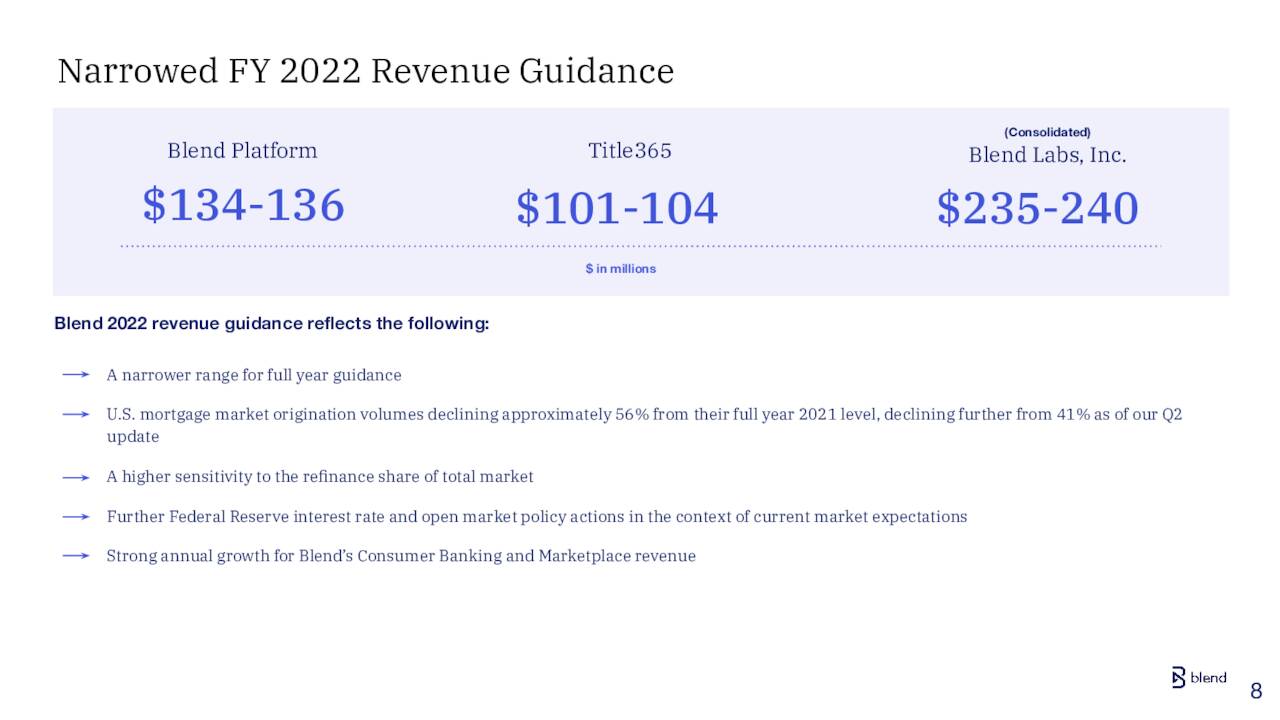
Task: Click the '$134-136' figure
Action: (x=243, y=205)
